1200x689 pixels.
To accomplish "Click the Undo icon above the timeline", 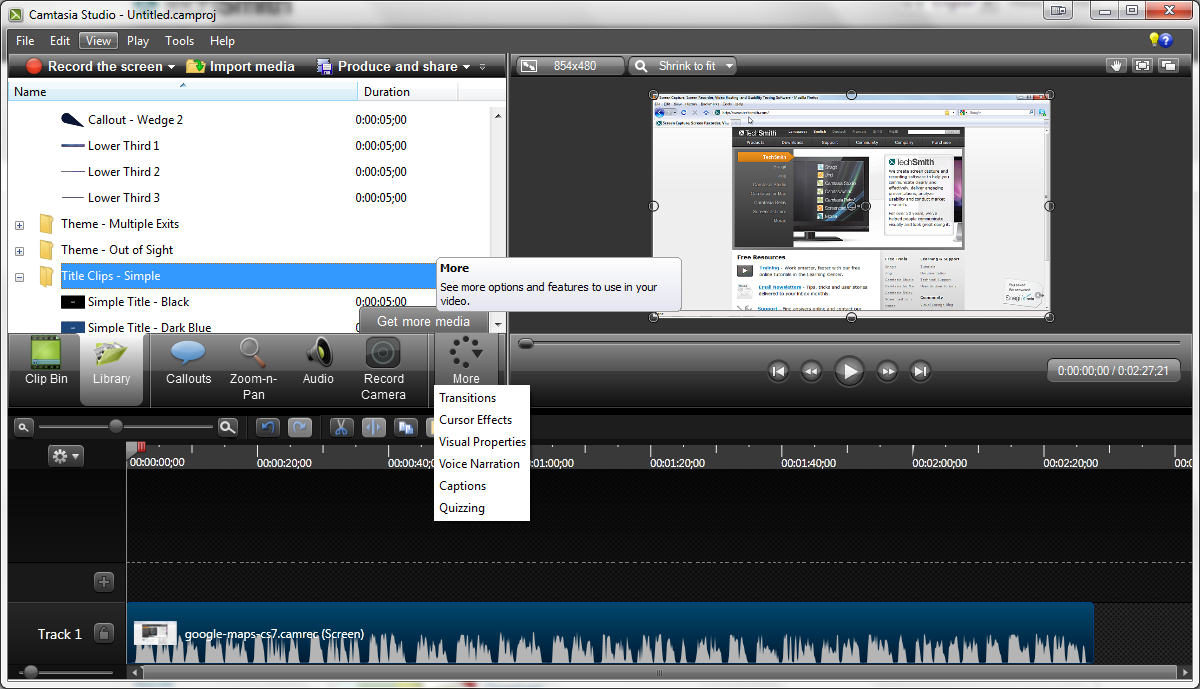I will (268, 427).
